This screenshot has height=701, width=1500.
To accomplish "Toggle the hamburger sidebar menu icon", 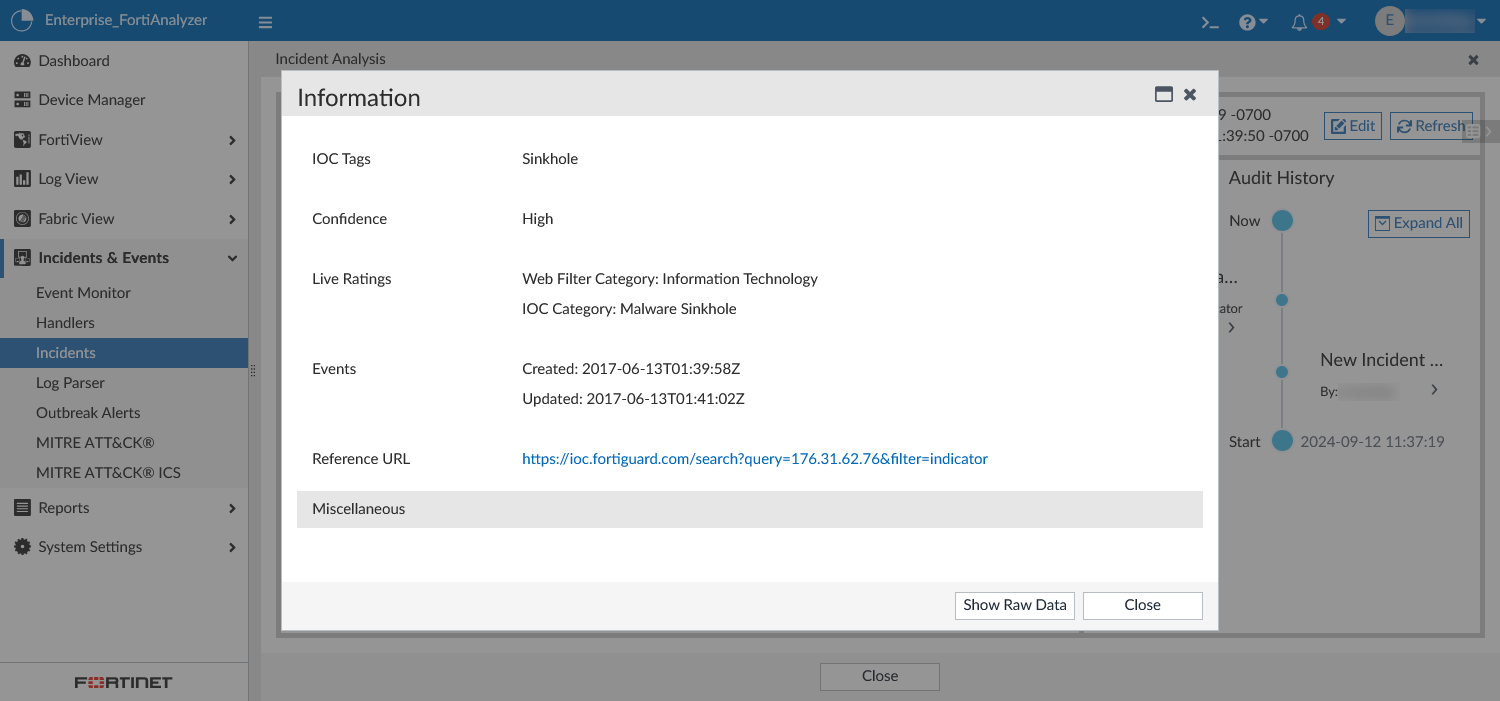I will (x=265, y=22).
